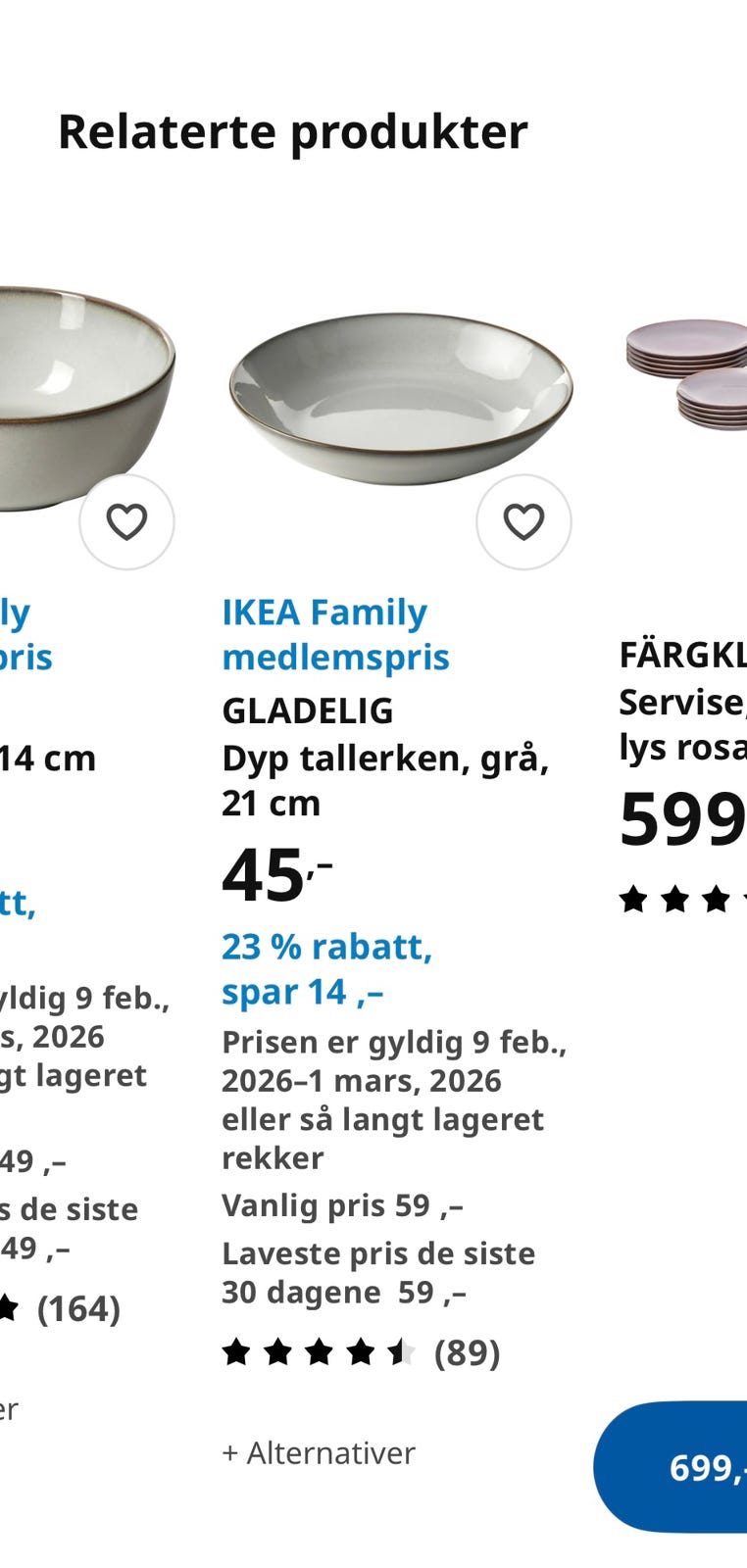Tap the Relaterte produkter heading
747x1568 pixels.
[293, 131]
